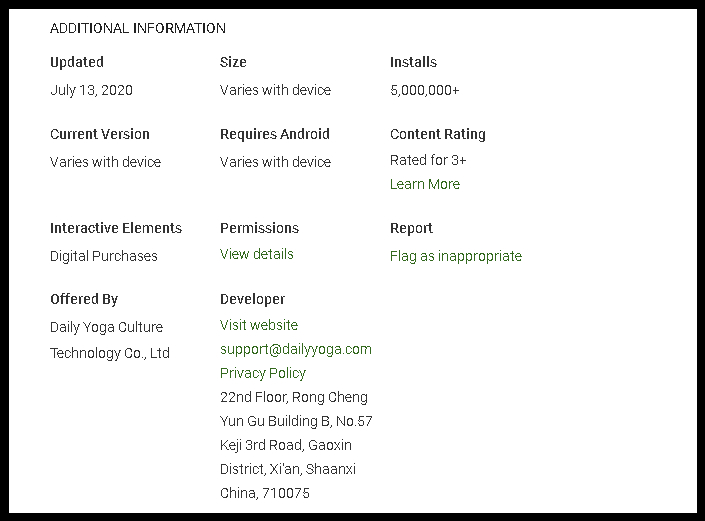
Task: Click Daily Yoga Culture offered-by name
Action: (x=107, y=327)
